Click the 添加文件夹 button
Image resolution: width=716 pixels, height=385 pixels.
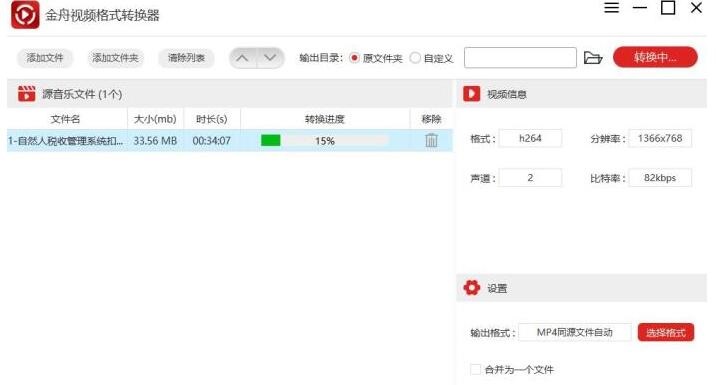click(x=115, y=58)
